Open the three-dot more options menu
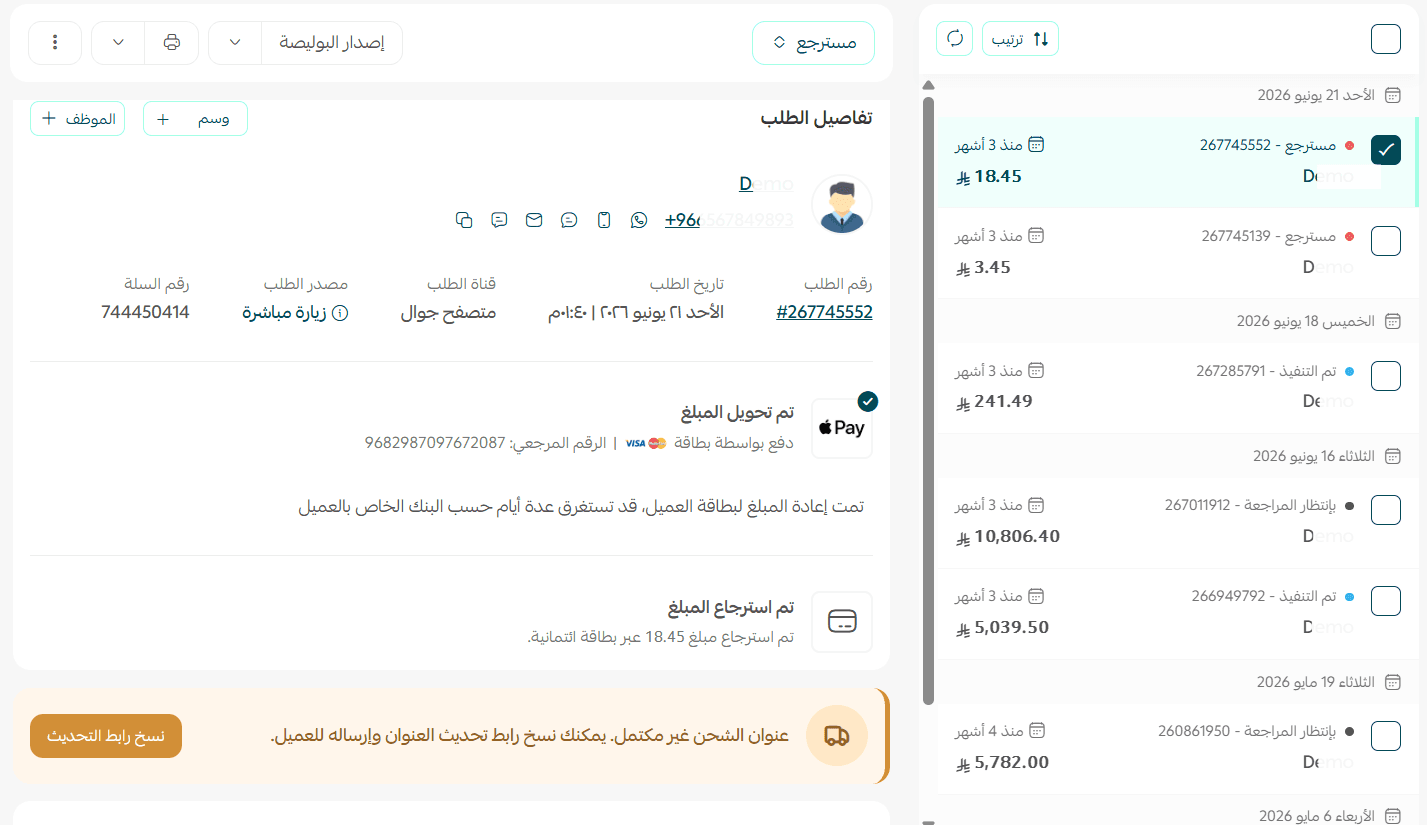Viewport: 1427px width, 825px height. (x=55, y=43)
